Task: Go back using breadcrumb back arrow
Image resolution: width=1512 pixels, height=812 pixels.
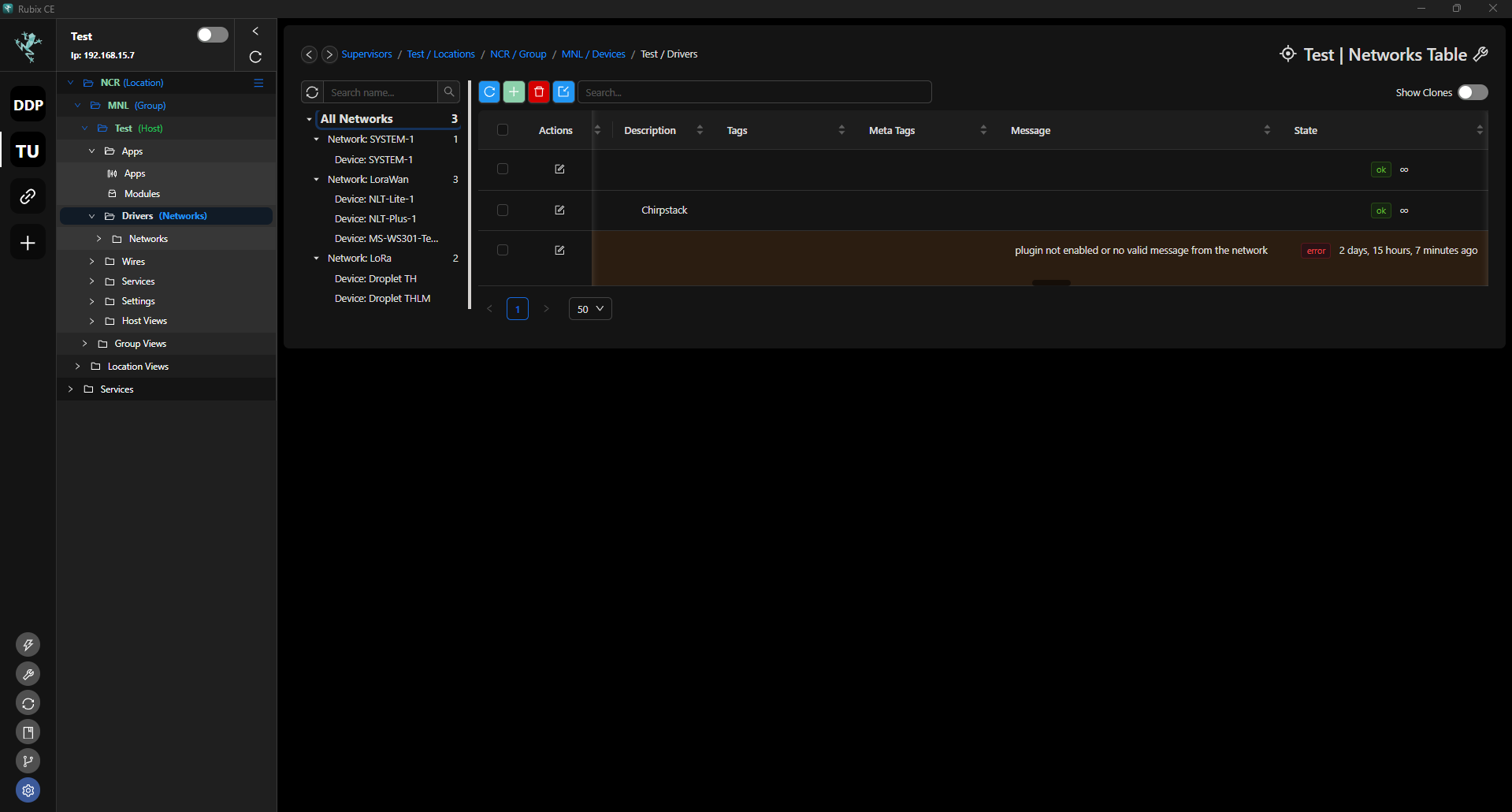Action: pyautogui.click(x=309, y=54)
